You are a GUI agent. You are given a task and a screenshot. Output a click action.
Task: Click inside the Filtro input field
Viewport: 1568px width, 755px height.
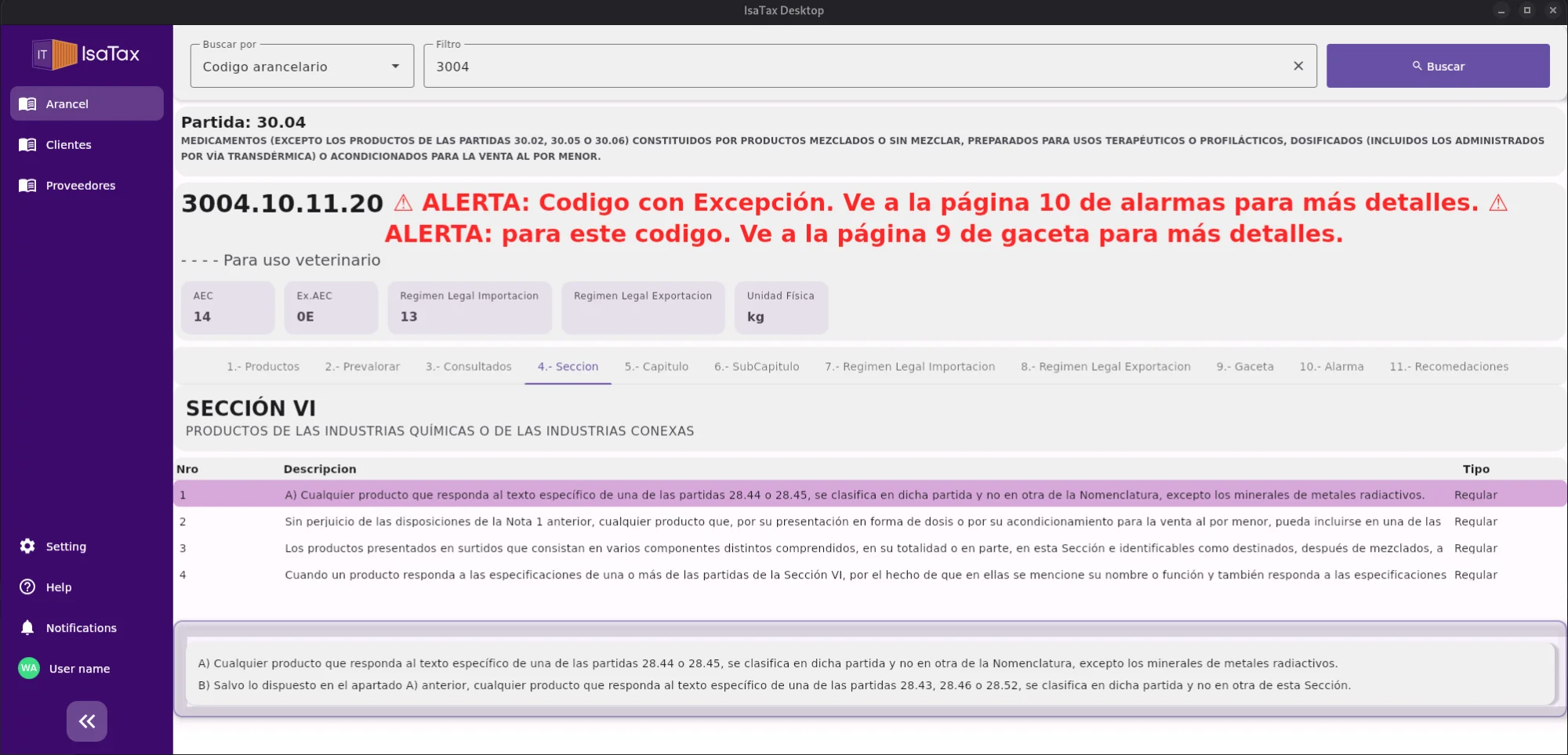pos(784,66)
